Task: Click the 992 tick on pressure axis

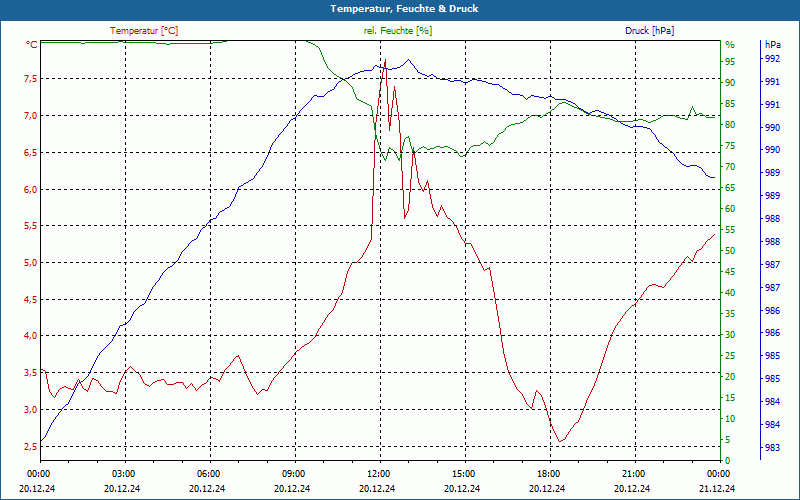Action: [772, 59]
